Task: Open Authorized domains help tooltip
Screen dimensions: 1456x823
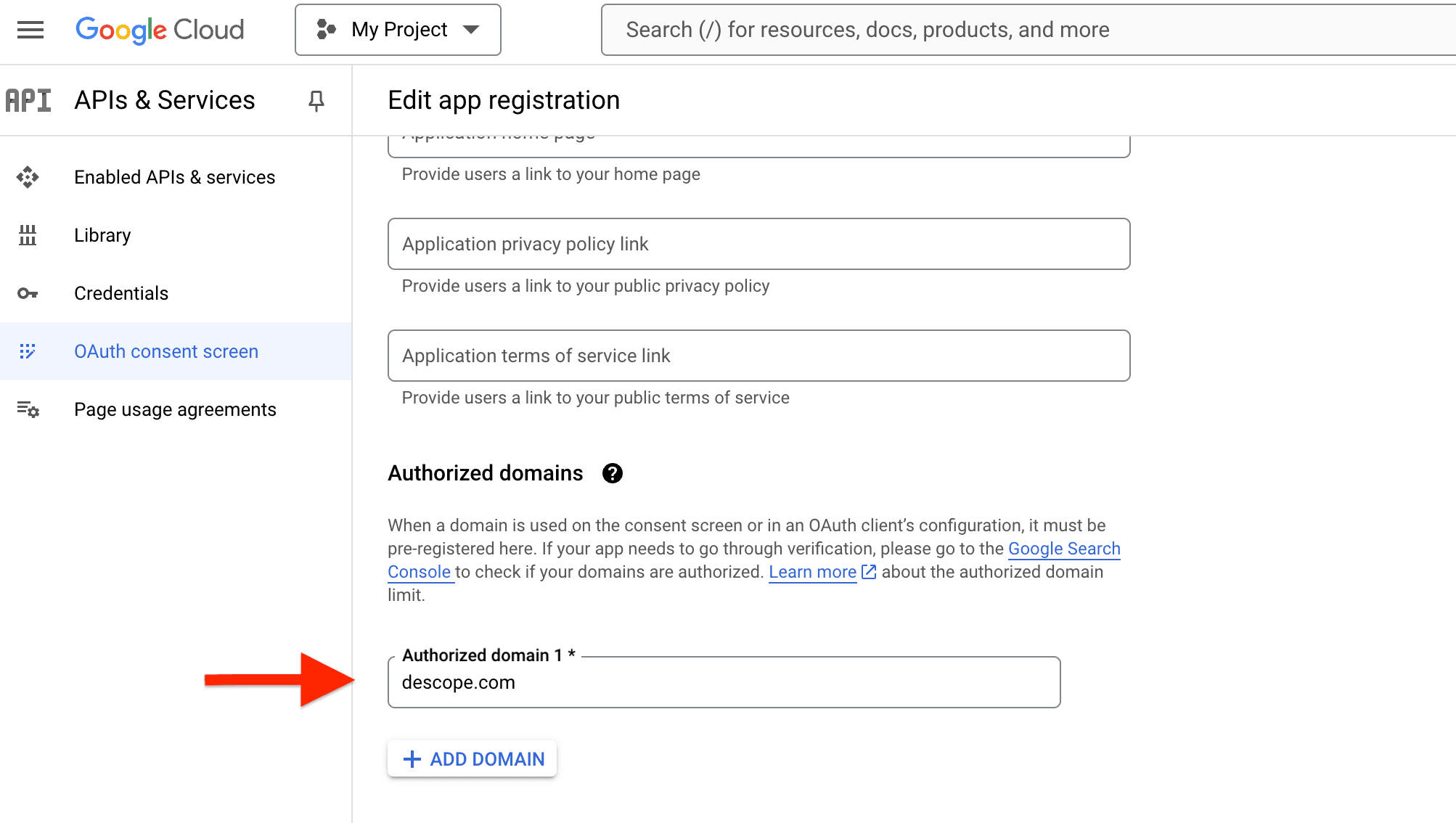Action: (x=613, y=473)
